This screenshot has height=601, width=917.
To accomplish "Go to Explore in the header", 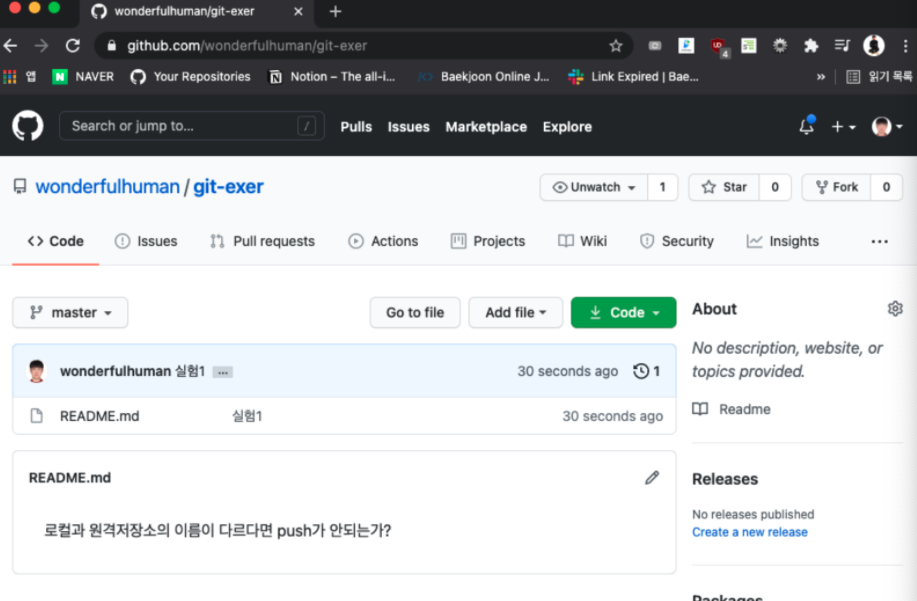I will point(567,127).
